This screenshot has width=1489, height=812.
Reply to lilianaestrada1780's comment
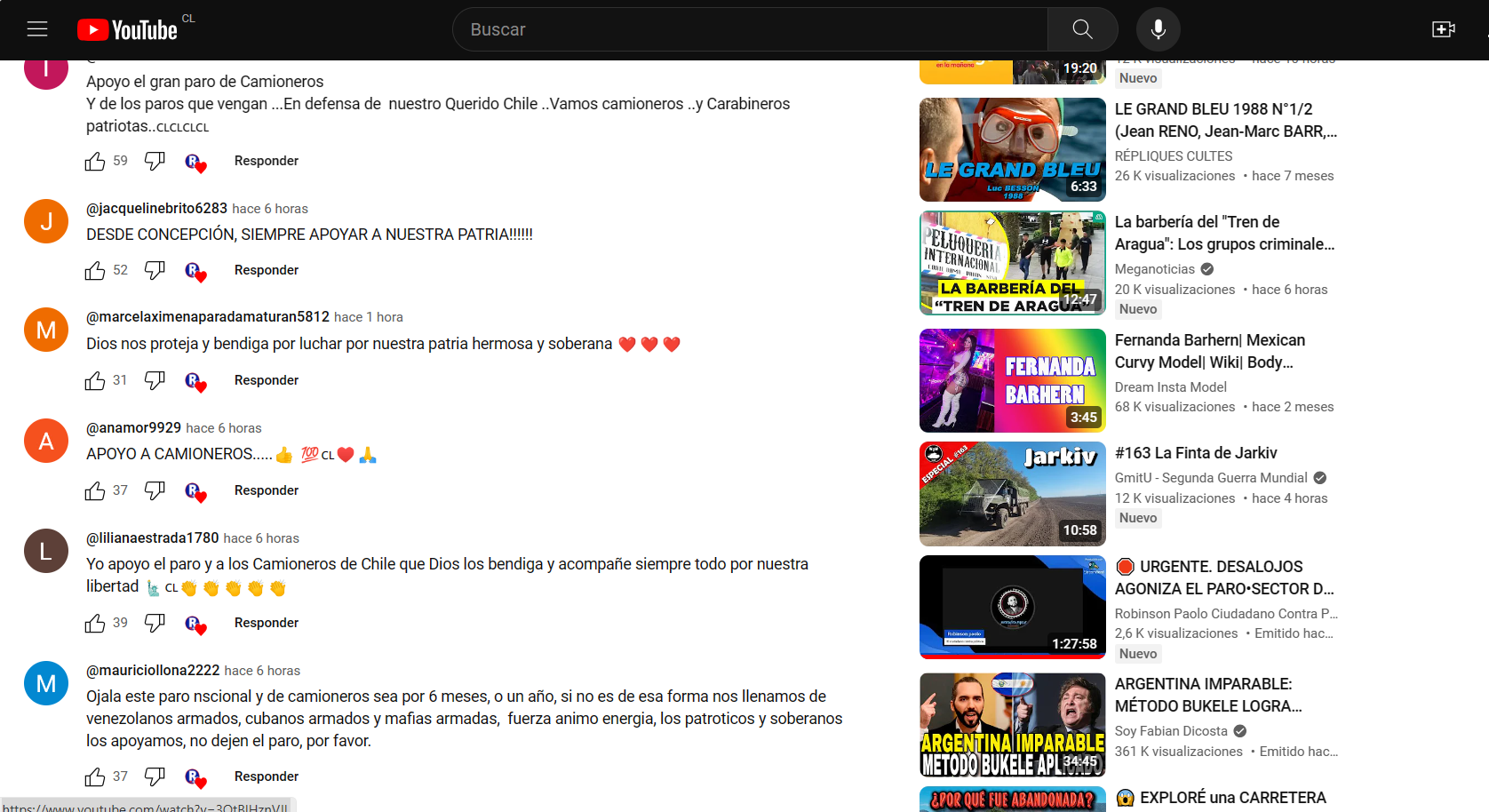(x=267, y=623)
